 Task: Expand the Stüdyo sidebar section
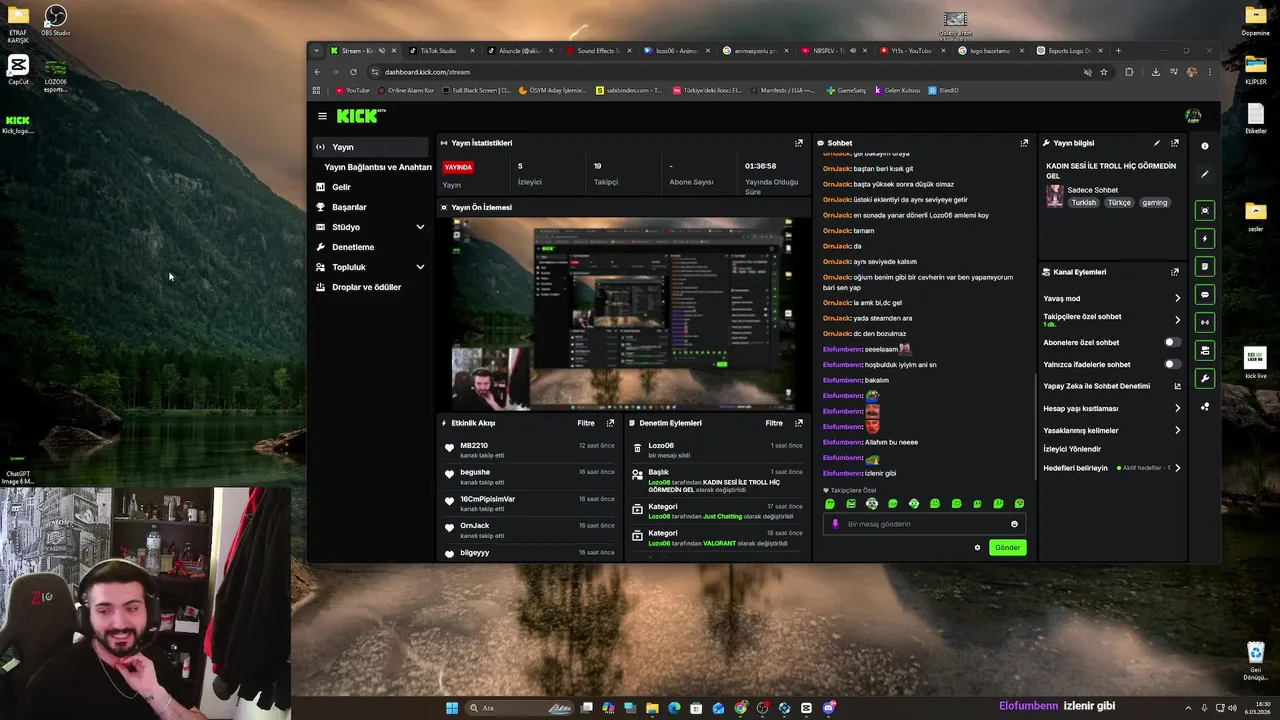(420, 227)
